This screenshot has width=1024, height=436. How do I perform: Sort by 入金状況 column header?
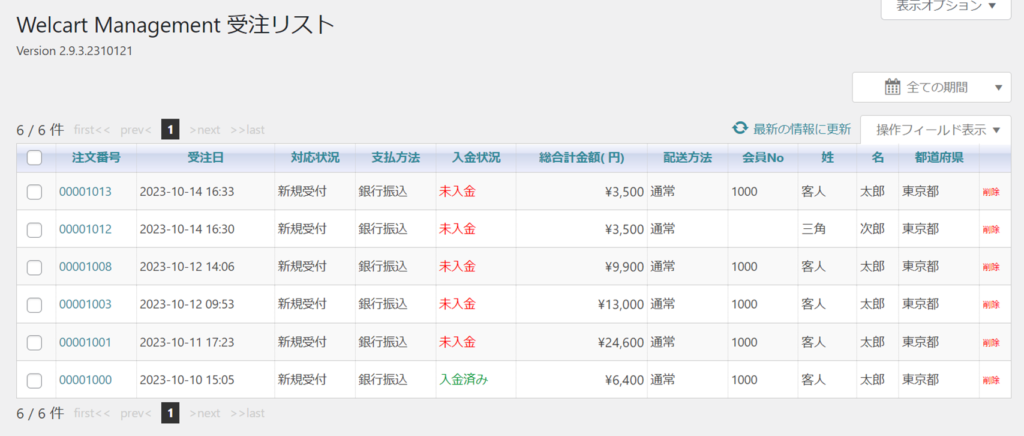475,157
